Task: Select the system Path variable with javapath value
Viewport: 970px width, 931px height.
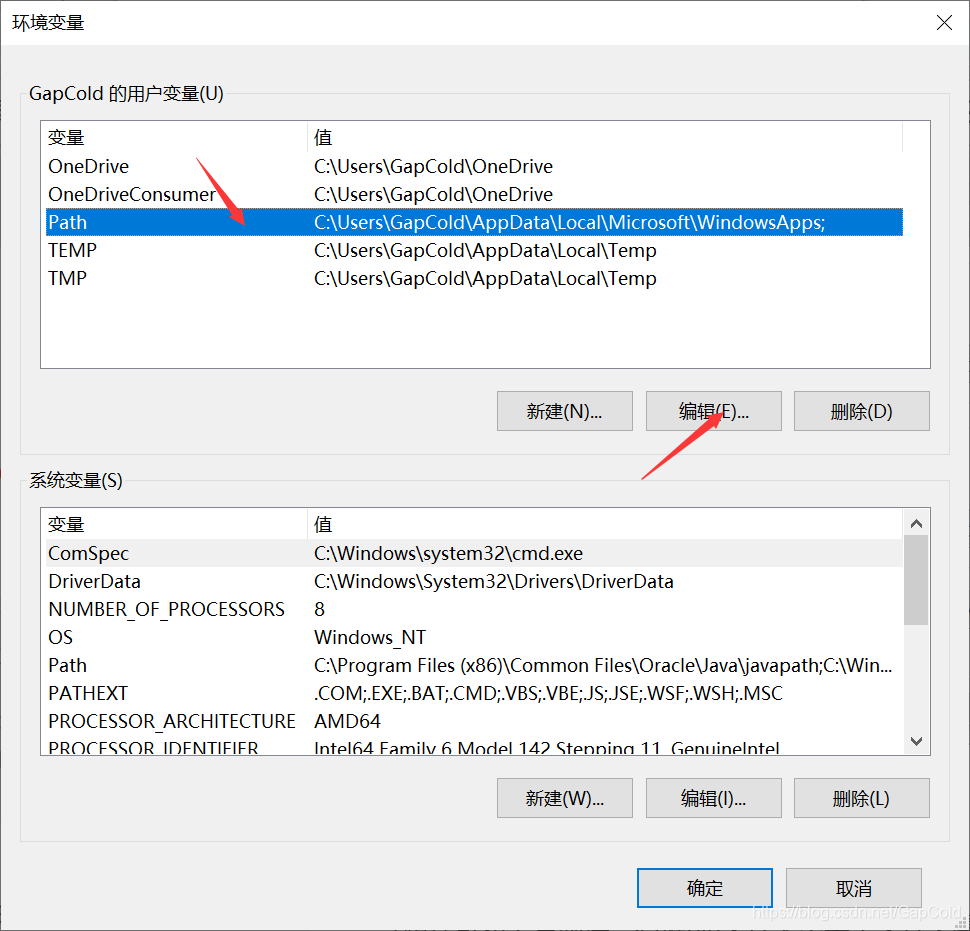Action: pyautogui.click(x=474, y=665)
